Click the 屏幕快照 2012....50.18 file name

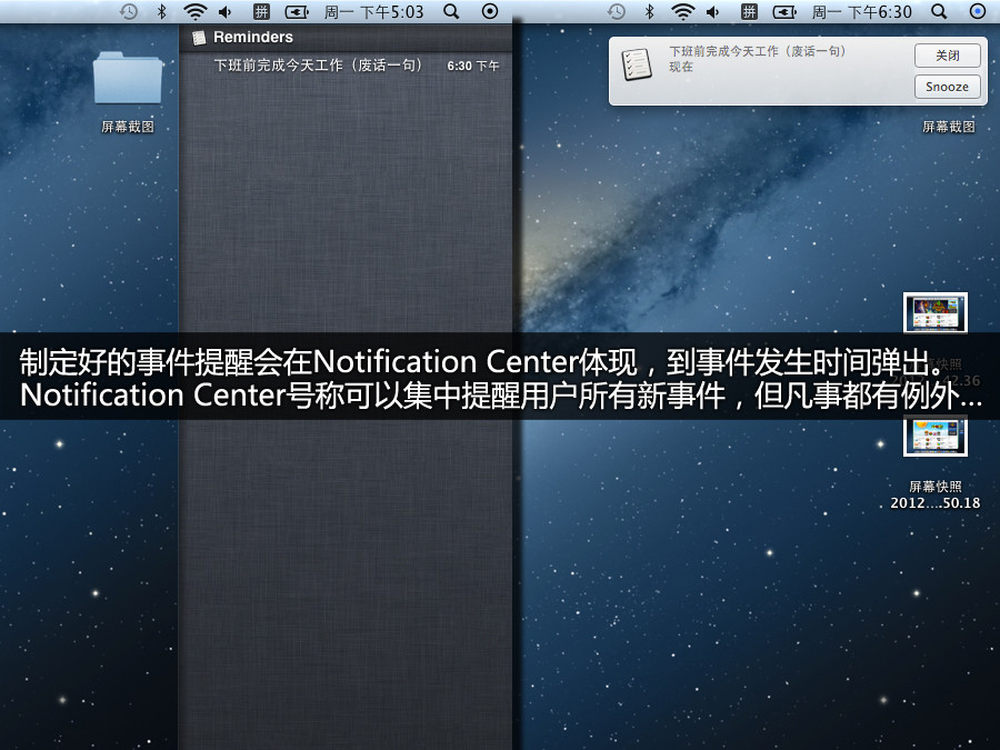coord(935,495)
